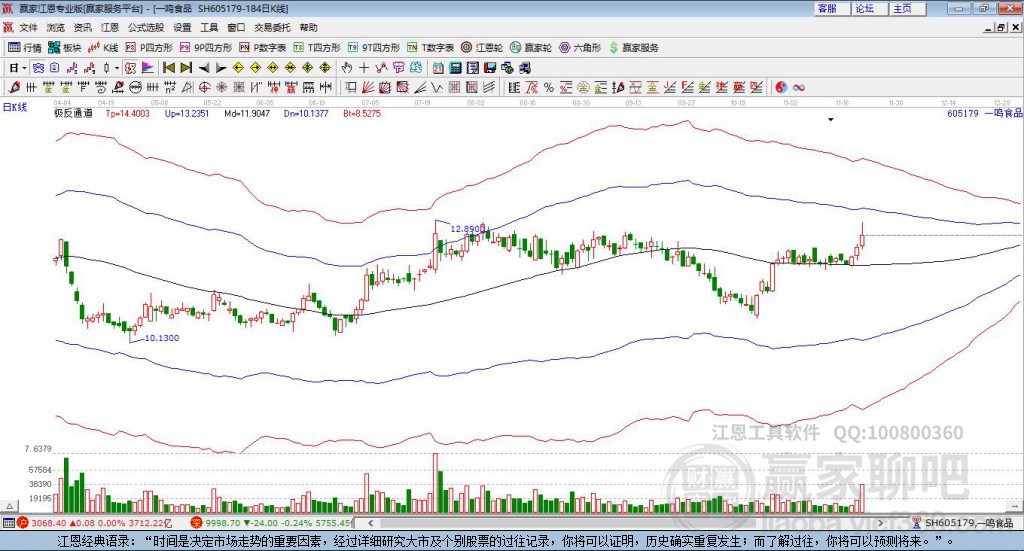1024x551 pixels.
Task: Click the 日K线 label
Action: [14, 107]
